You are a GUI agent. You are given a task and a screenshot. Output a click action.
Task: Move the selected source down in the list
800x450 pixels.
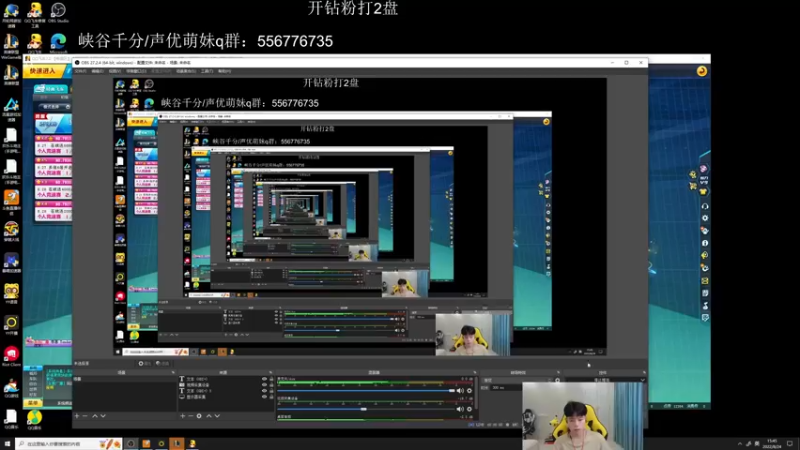pyautogui.click(x=217, y=416)
